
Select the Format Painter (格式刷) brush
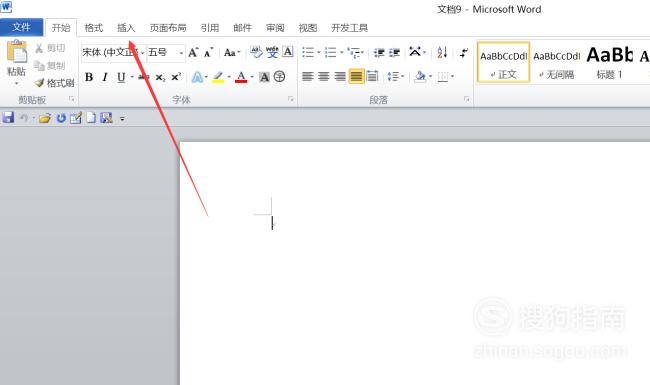[39, 83]
